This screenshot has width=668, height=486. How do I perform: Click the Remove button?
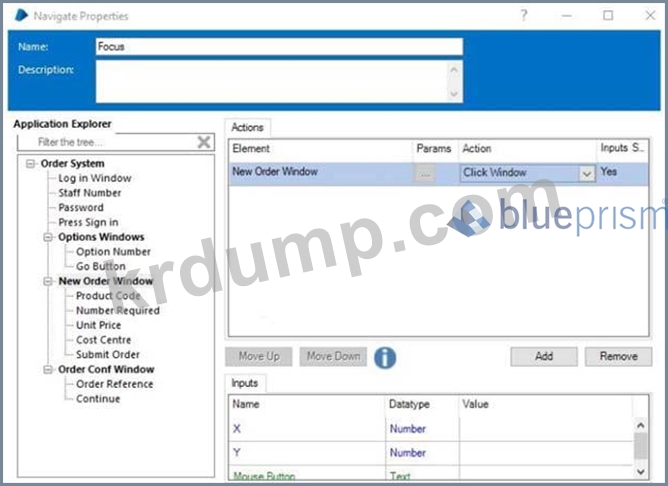[x=618, y=356]
